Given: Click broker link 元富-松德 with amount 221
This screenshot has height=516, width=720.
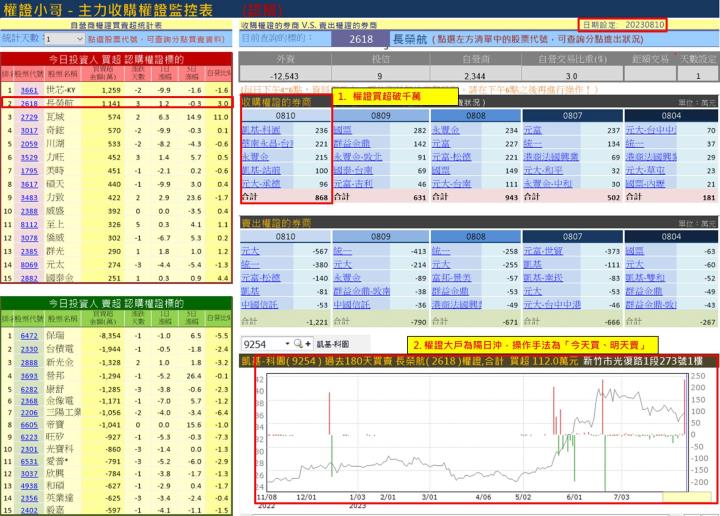Looking at the screenshot, I should 451,157.
